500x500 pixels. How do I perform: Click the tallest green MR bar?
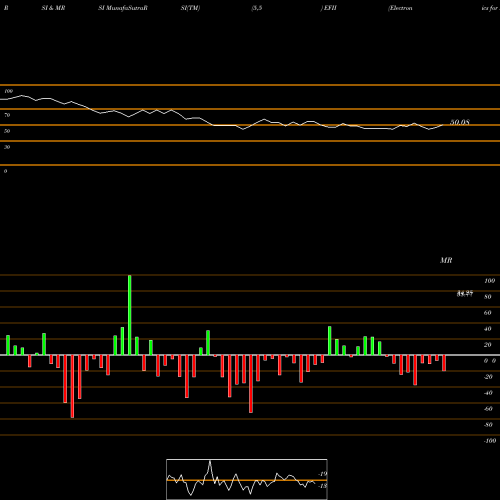coord(130,315)
